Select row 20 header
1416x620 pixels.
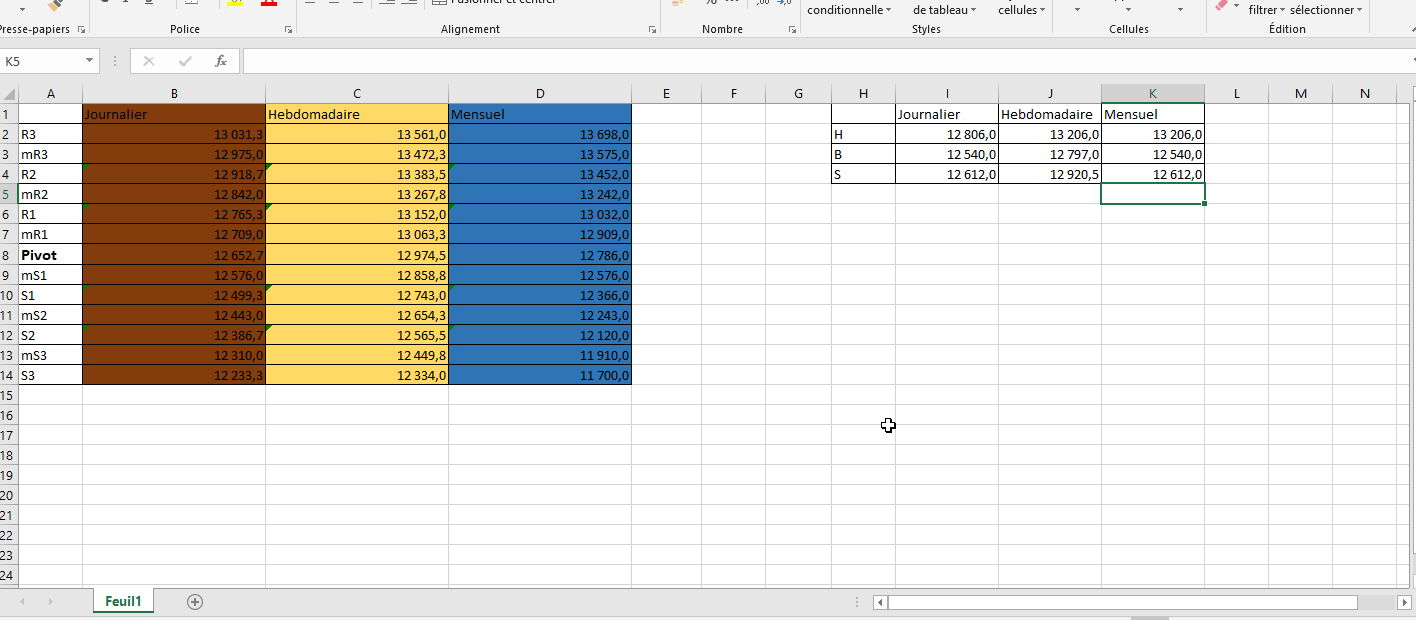(x=9, y=495)
